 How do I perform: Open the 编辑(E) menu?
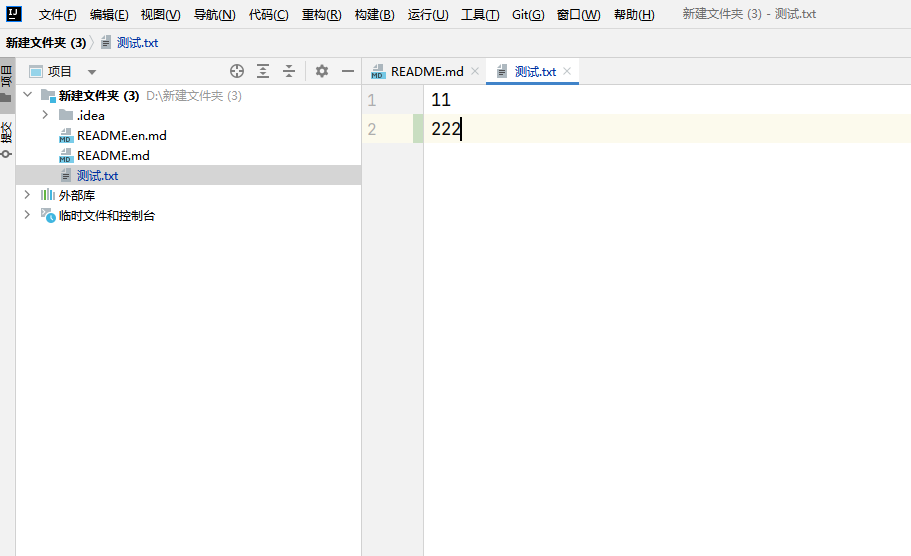109,15
